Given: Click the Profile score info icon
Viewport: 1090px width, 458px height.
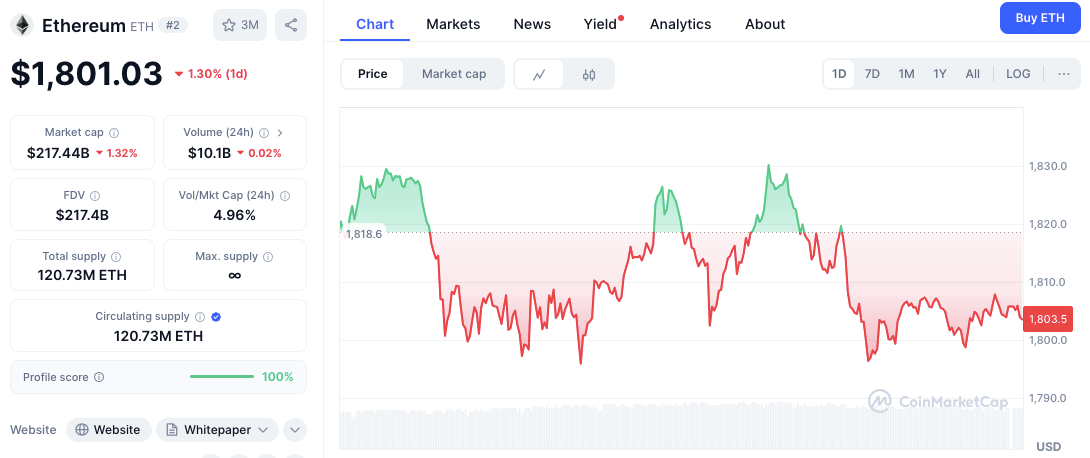Looking at the screenshot, I should (98, 378).
